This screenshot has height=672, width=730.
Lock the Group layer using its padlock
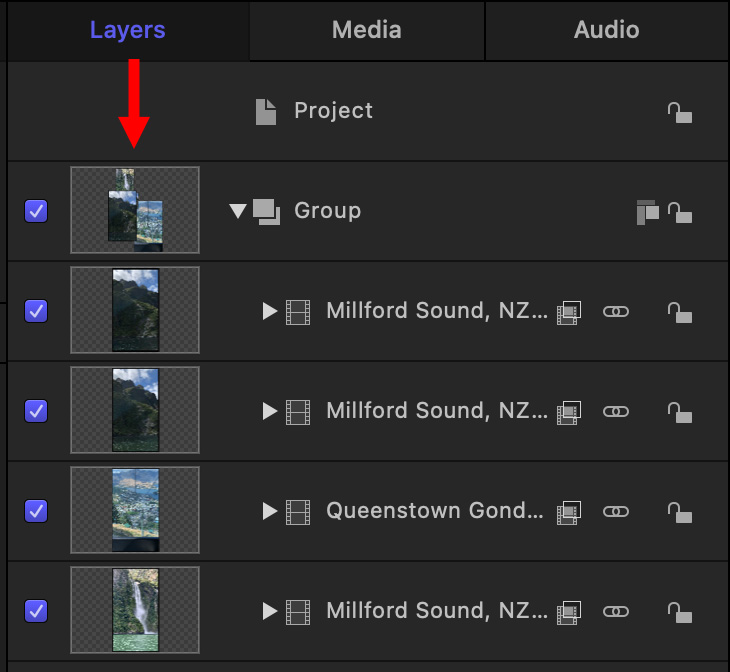[x=680, y=212]
